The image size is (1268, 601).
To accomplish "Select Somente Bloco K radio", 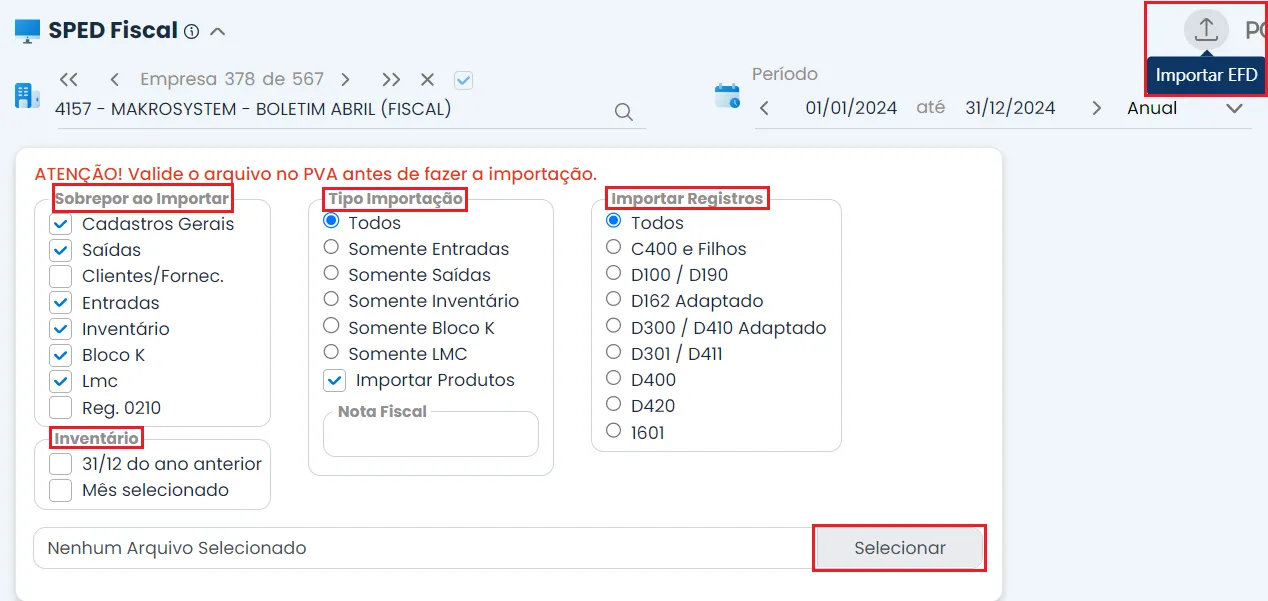I will pos(332,326).
